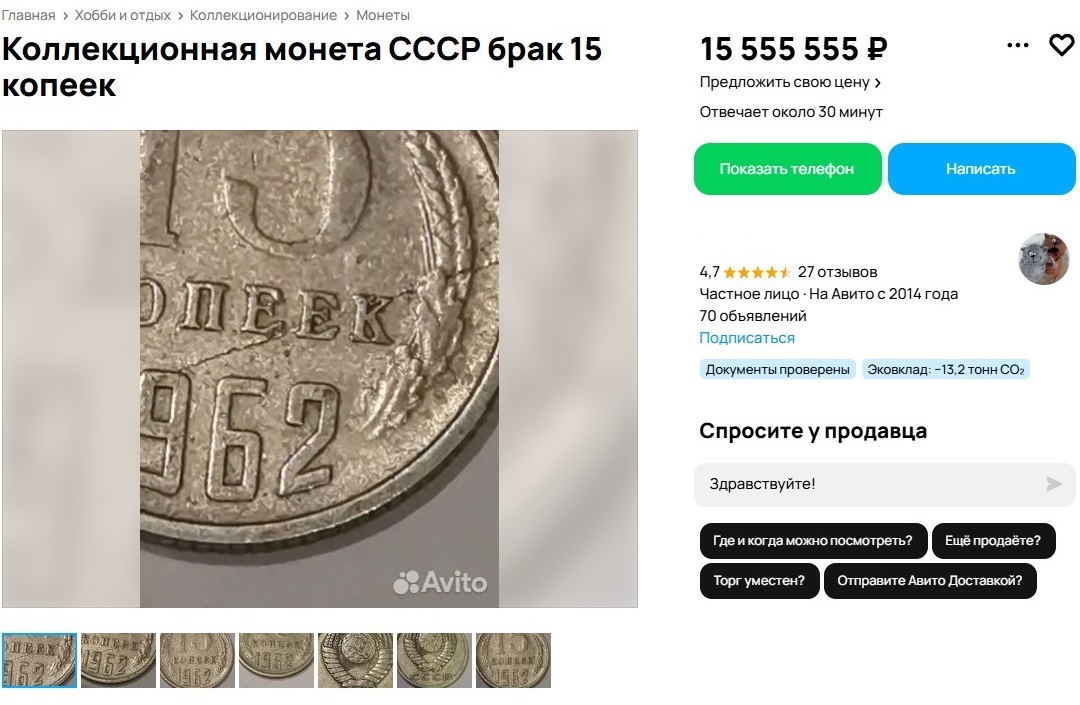Screen dimensions: 1080x705
Task: Expand 'Предложить свою цену' chevron link
Action: (x=790, y=82)
